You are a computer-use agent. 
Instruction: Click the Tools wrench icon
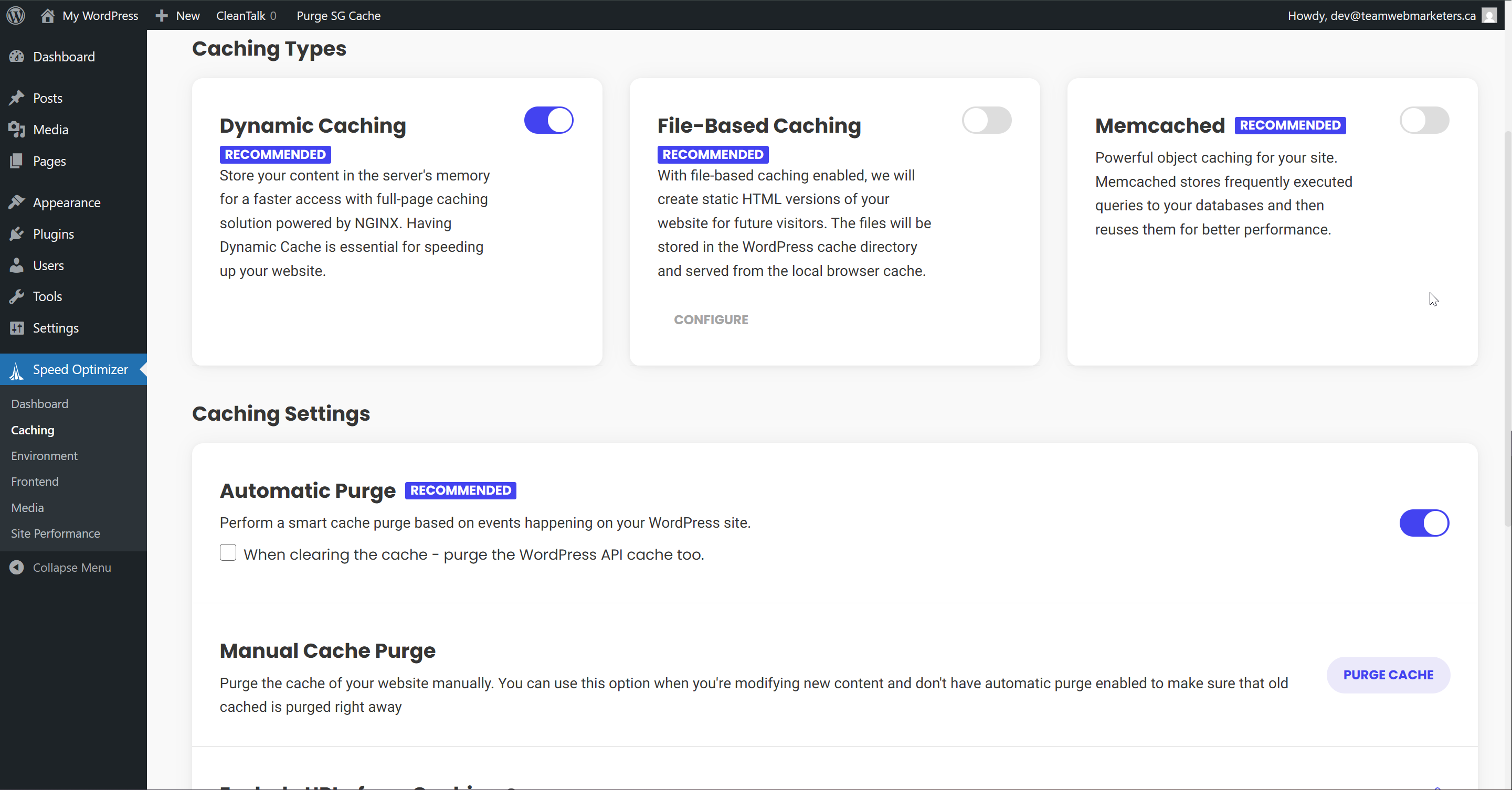coord(16,297)
